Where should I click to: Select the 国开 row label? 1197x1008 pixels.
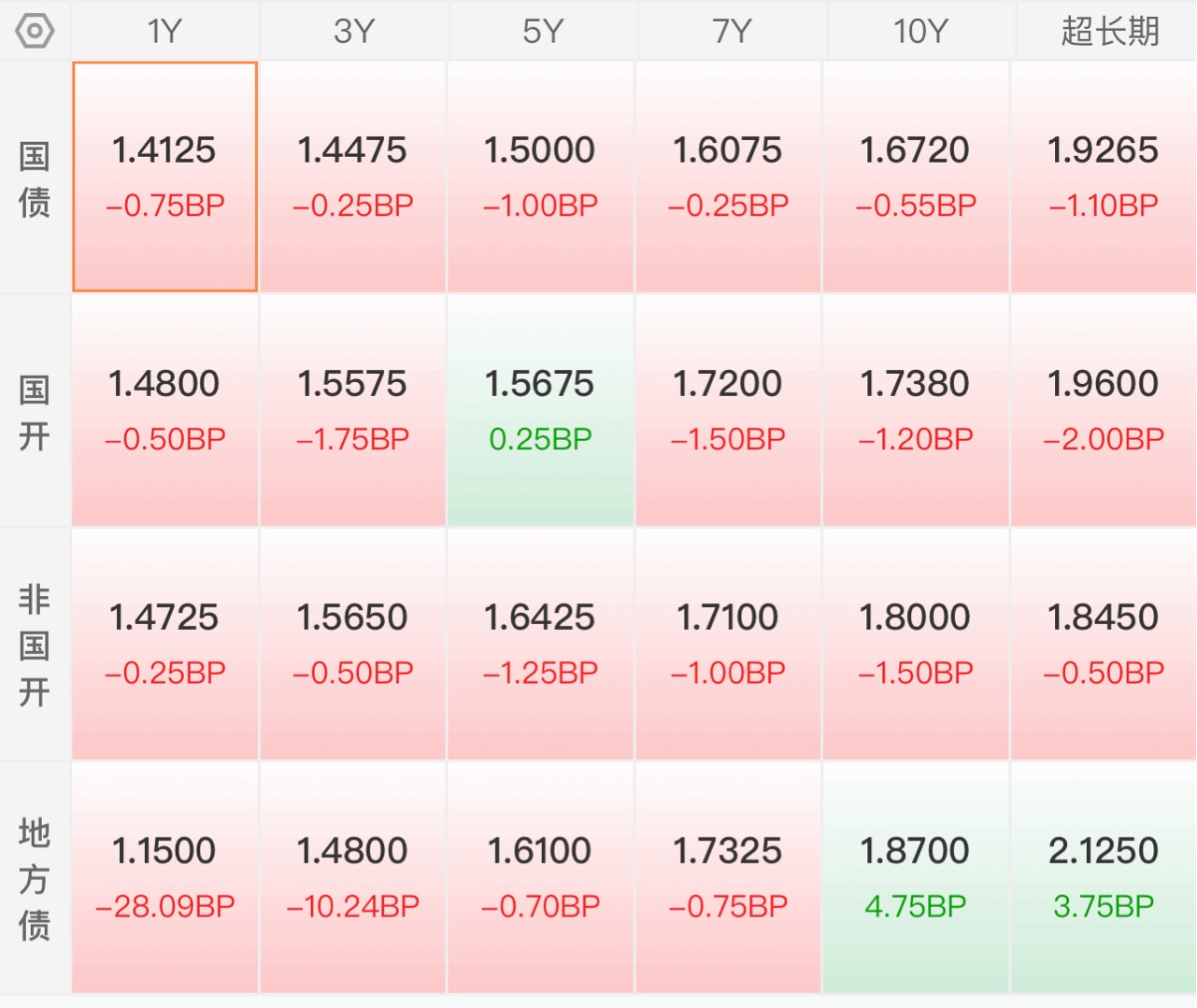pyautogui.click(x=35, y=411)
